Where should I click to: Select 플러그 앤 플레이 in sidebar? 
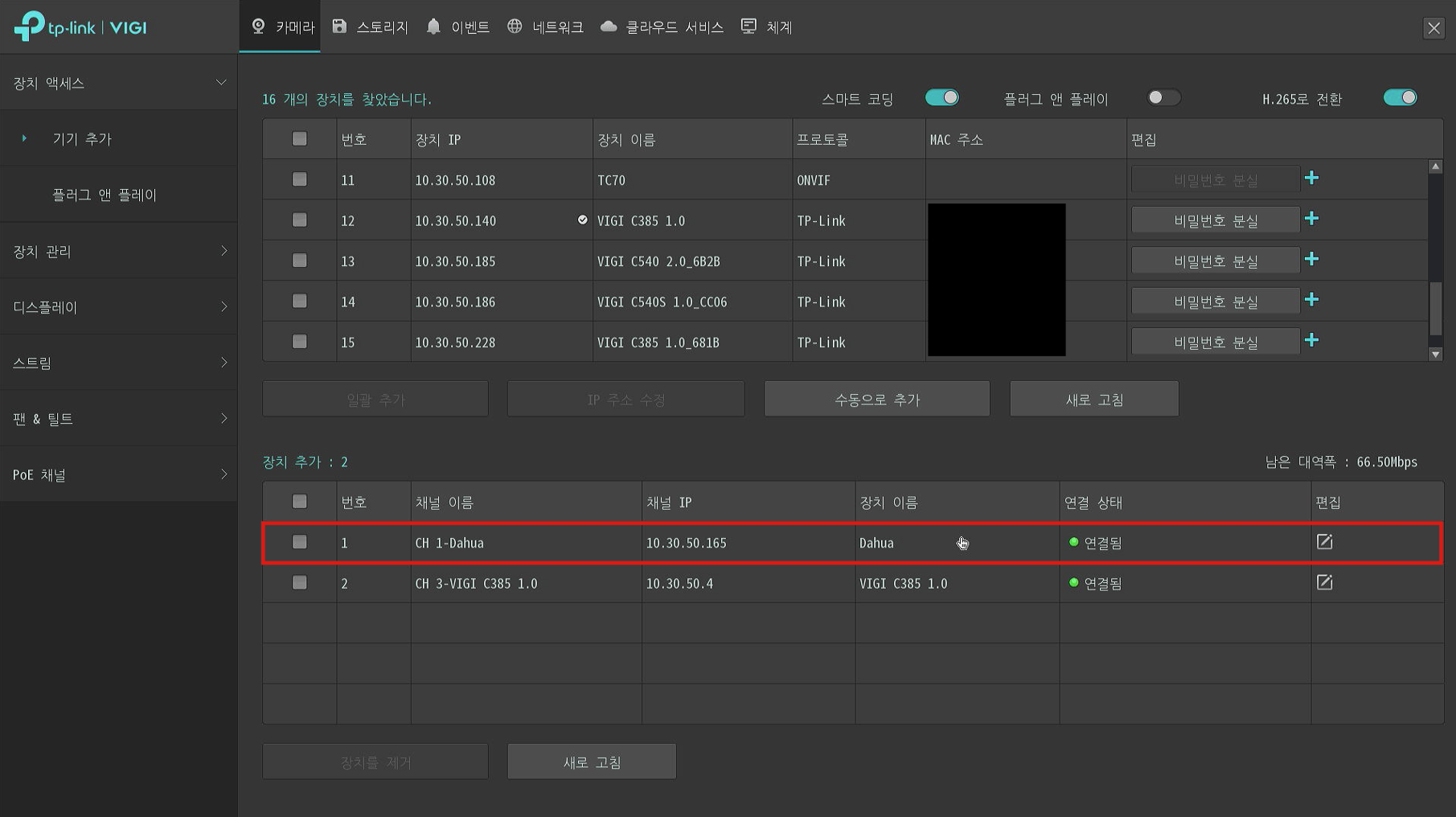119,195
